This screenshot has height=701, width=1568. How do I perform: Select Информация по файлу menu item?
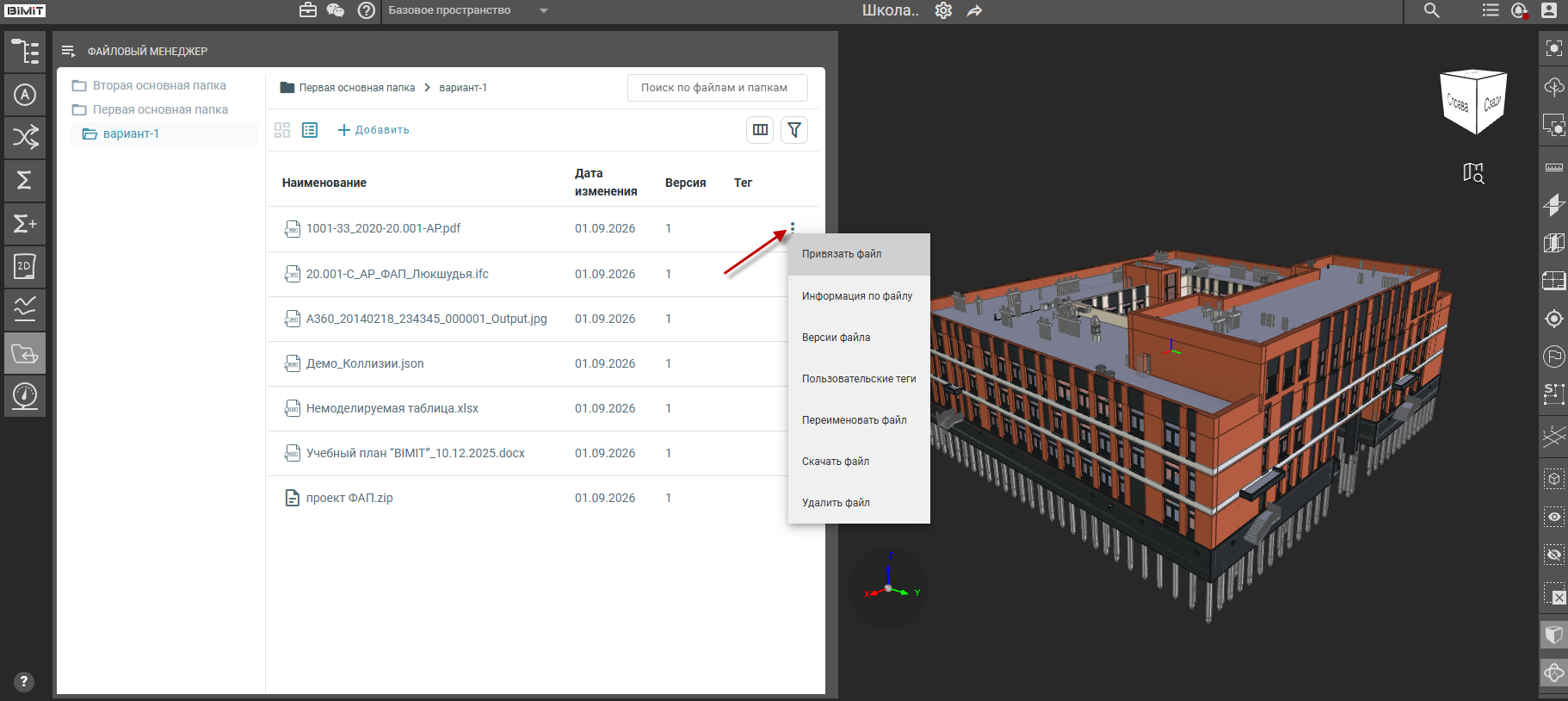[859, 295]
